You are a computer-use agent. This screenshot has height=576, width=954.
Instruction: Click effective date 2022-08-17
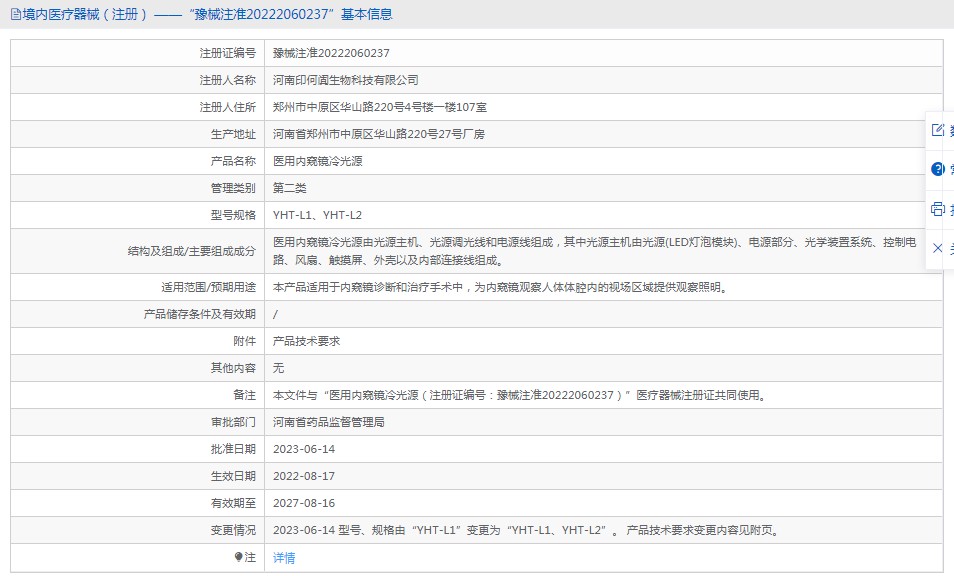point(304,476)
